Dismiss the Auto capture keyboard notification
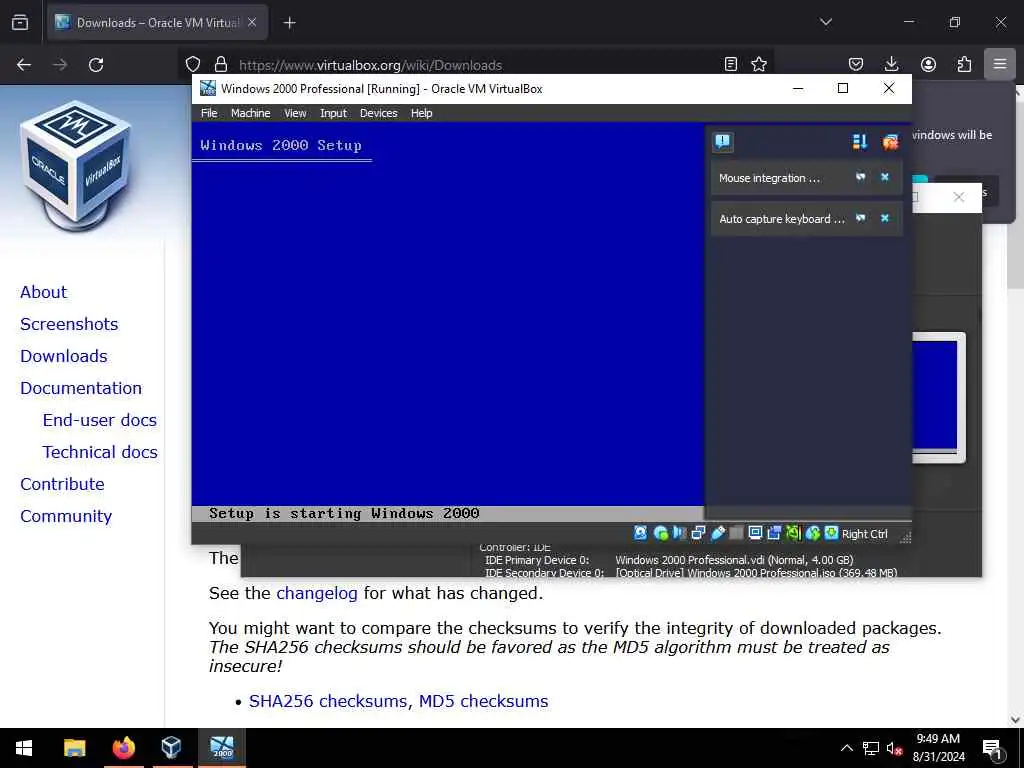Viewport: 1024px width, 768px height. click(x=885, y=218)
